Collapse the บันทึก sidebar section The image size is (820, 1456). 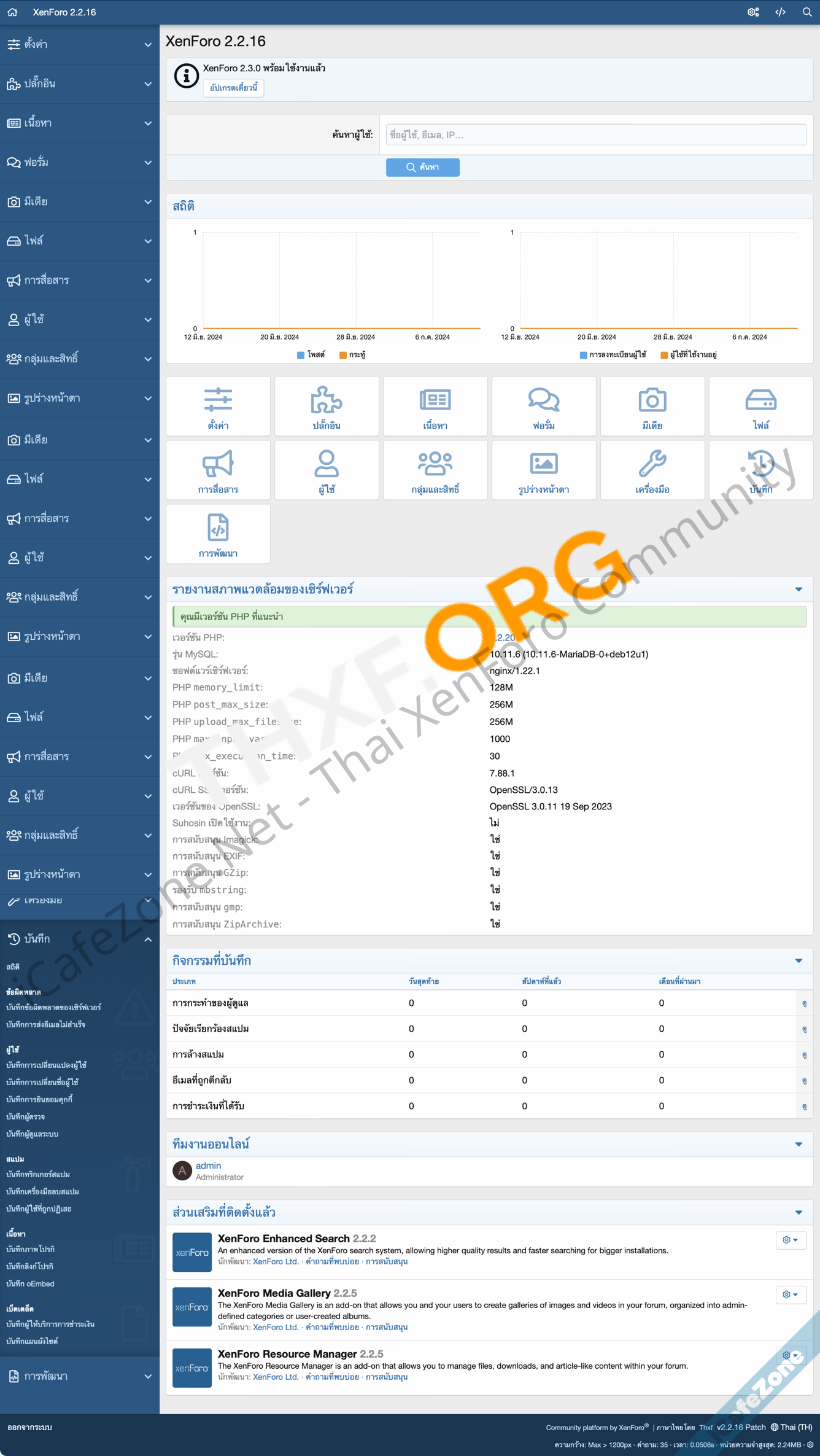pos(148,939)
